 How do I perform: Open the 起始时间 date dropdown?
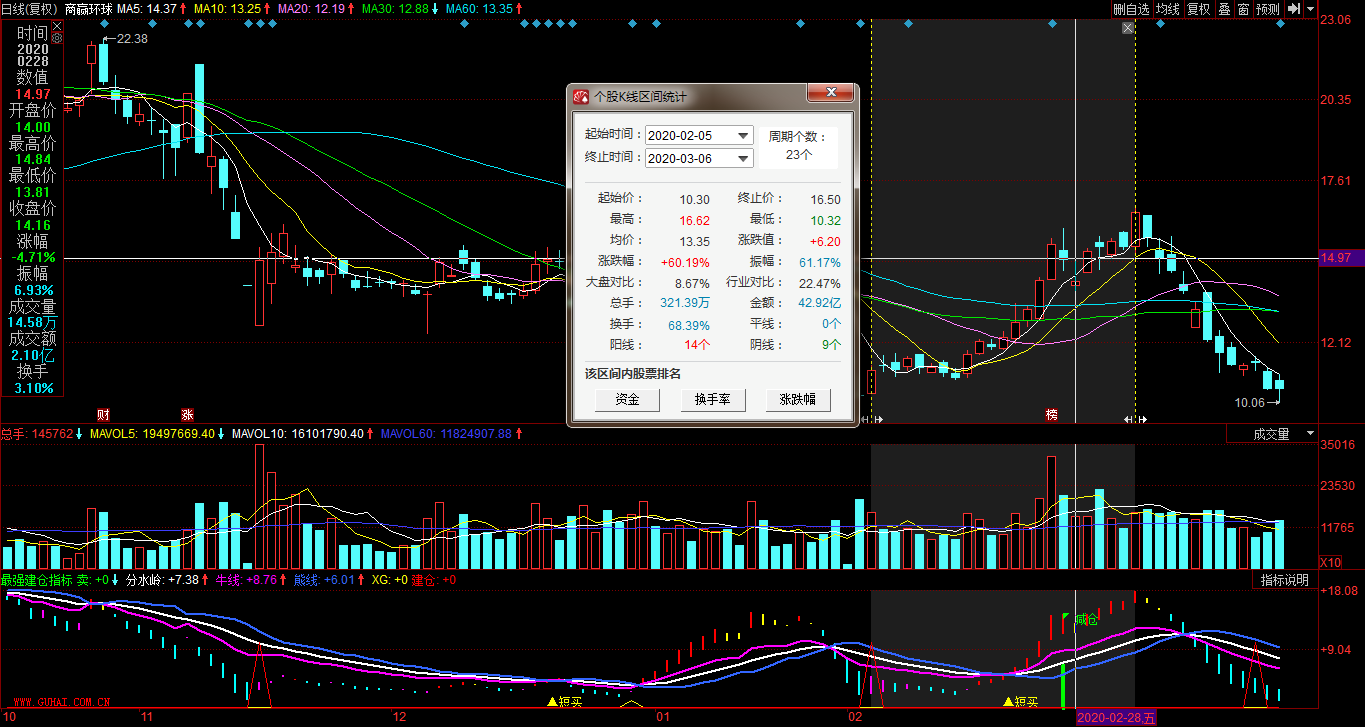pyautogui.click(x=743, y=135)
